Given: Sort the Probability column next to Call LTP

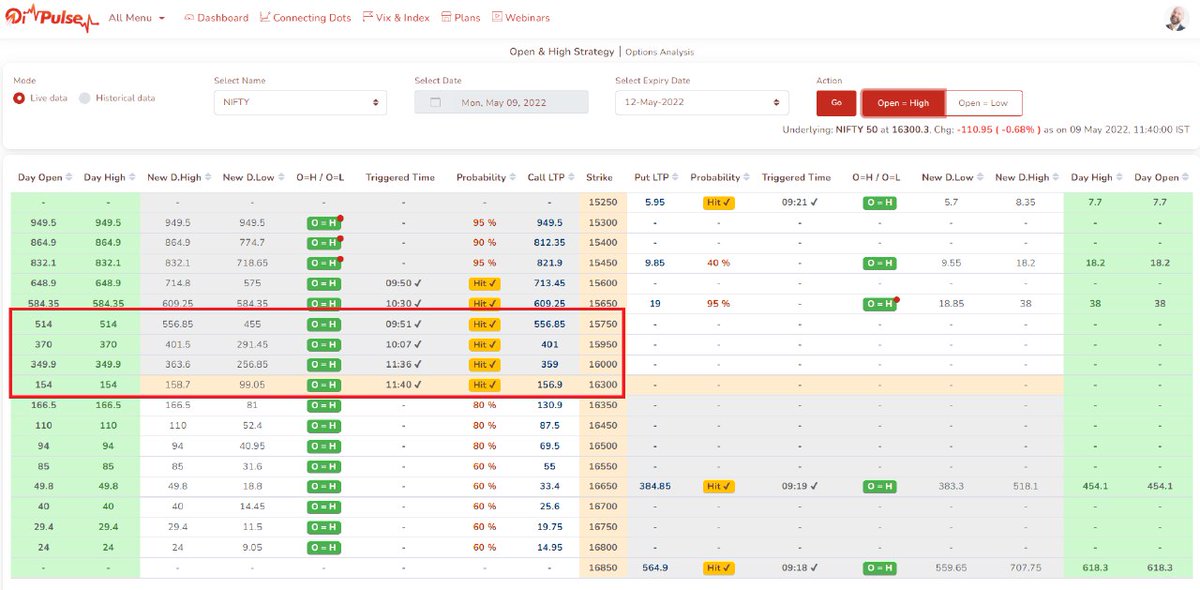Looking at the screenshot, I should (x=513, y=178).
